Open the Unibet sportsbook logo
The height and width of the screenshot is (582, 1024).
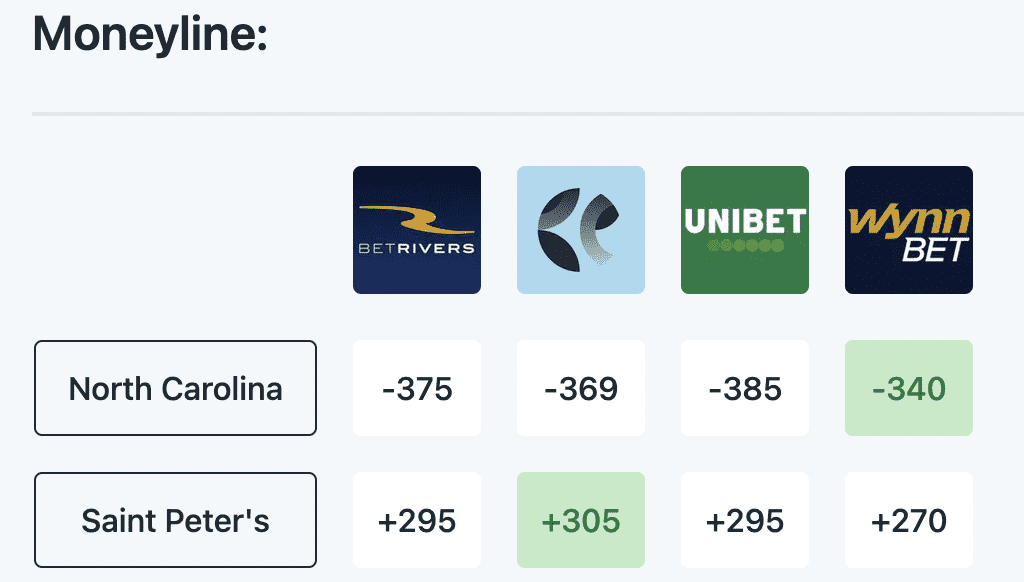744,230
